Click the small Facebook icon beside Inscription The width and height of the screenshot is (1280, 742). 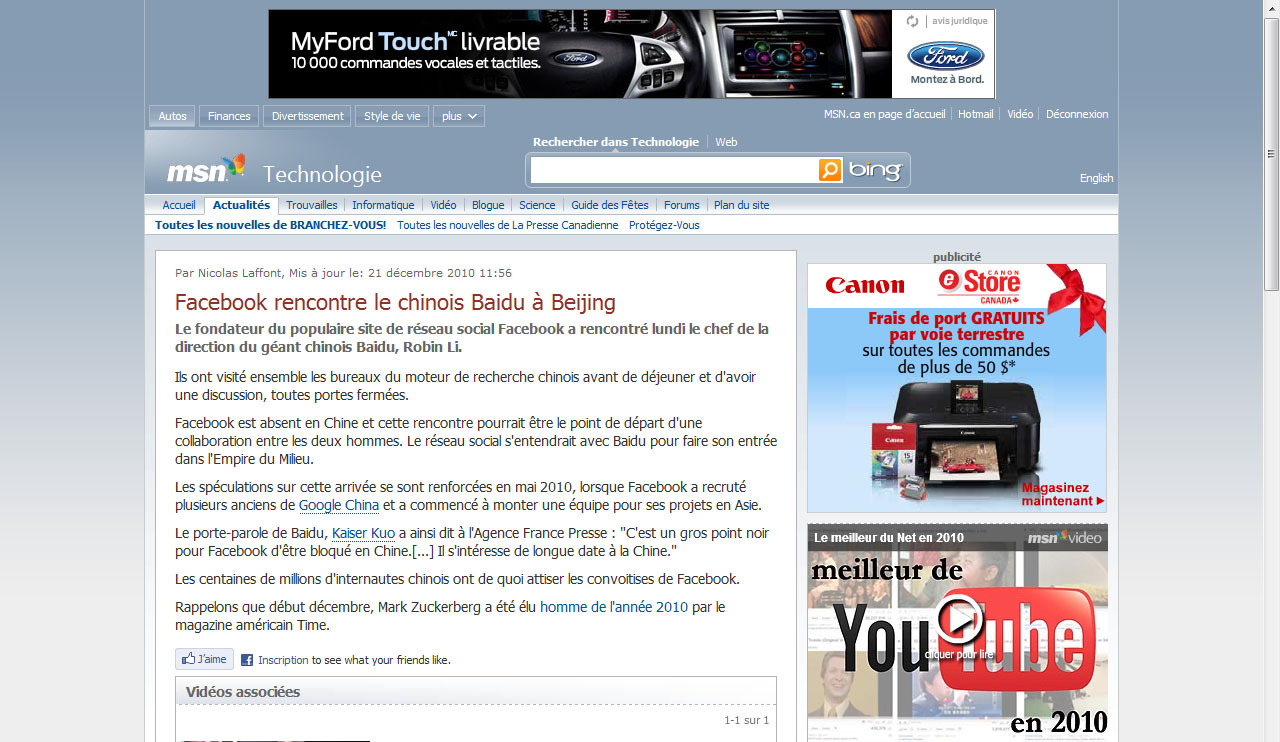(247, 660)
